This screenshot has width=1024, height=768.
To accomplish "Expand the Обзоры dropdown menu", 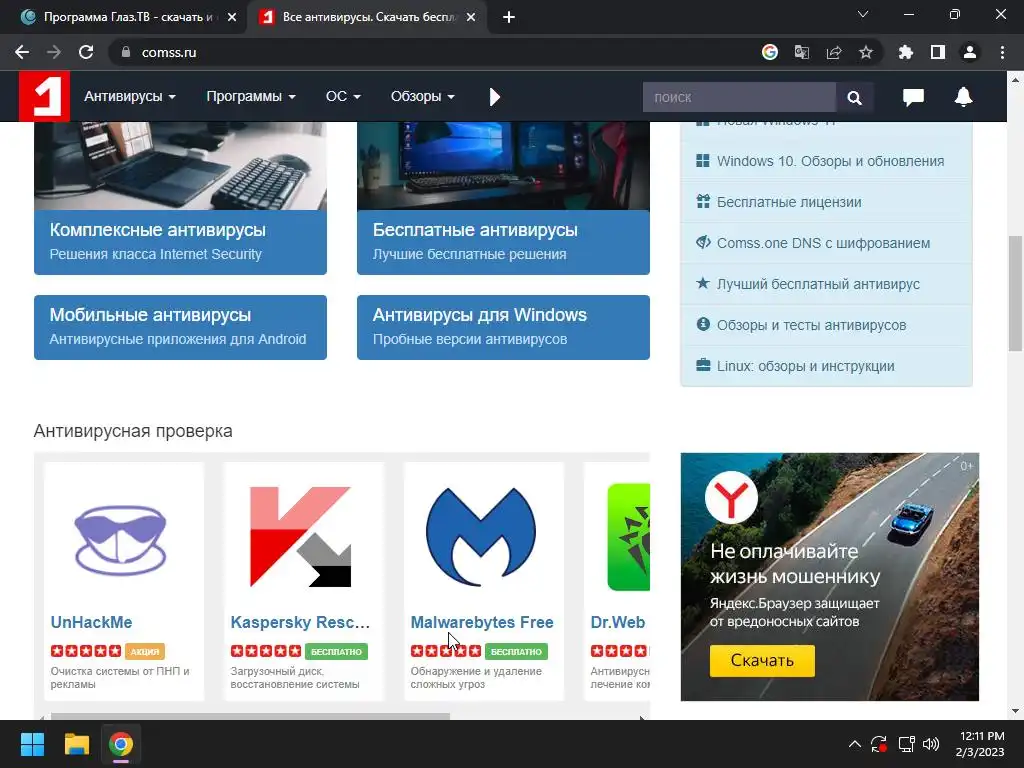I will 423,97.
